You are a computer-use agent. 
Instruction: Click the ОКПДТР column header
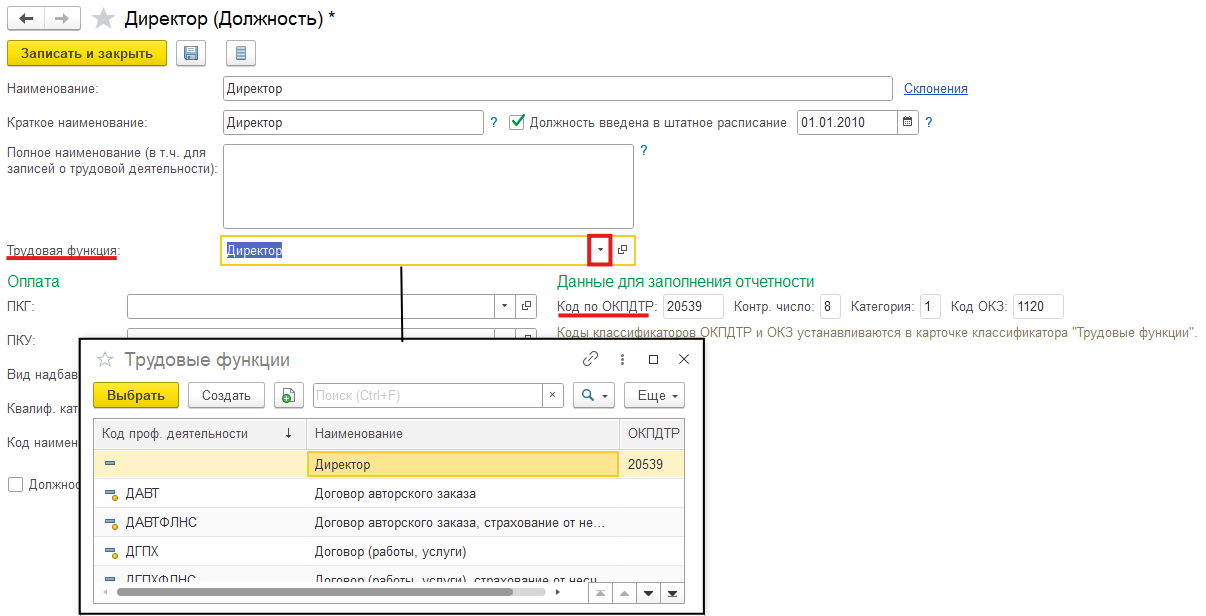[x=653, y=433]
